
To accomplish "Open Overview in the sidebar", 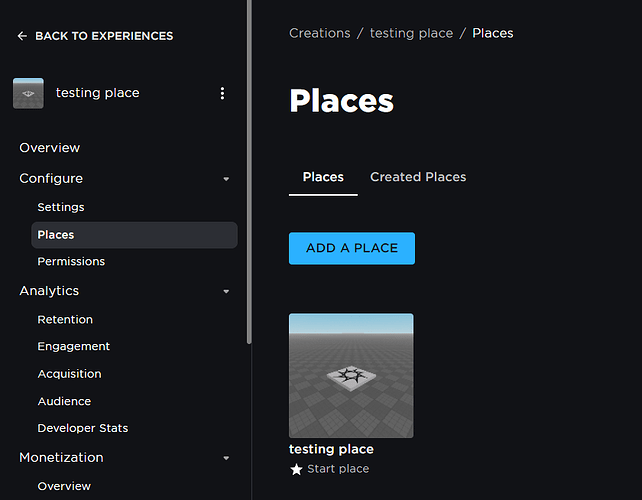I will [x=50, y=148].
